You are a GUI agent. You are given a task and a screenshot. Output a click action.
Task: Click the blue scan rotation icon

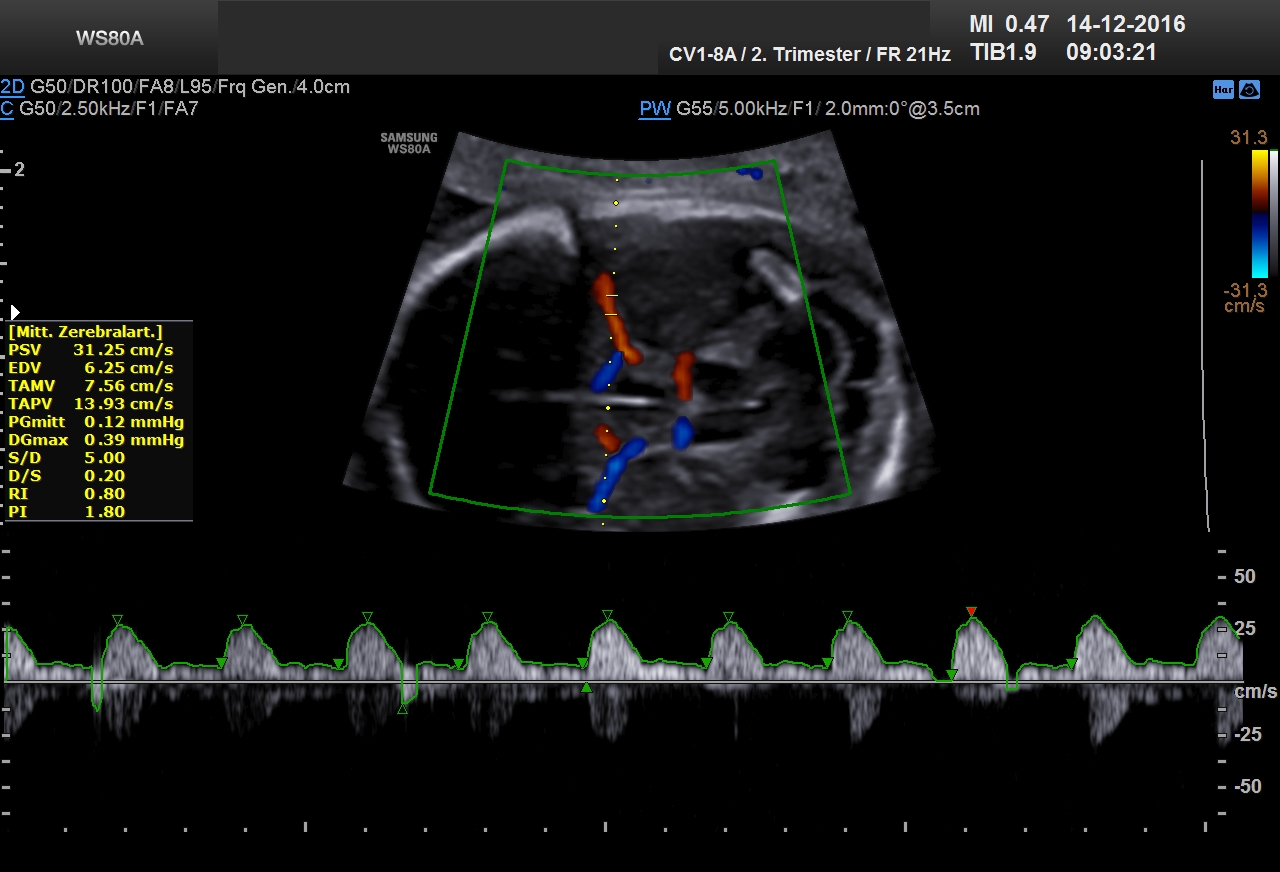pyautogui.click(x=1249, y=89)
